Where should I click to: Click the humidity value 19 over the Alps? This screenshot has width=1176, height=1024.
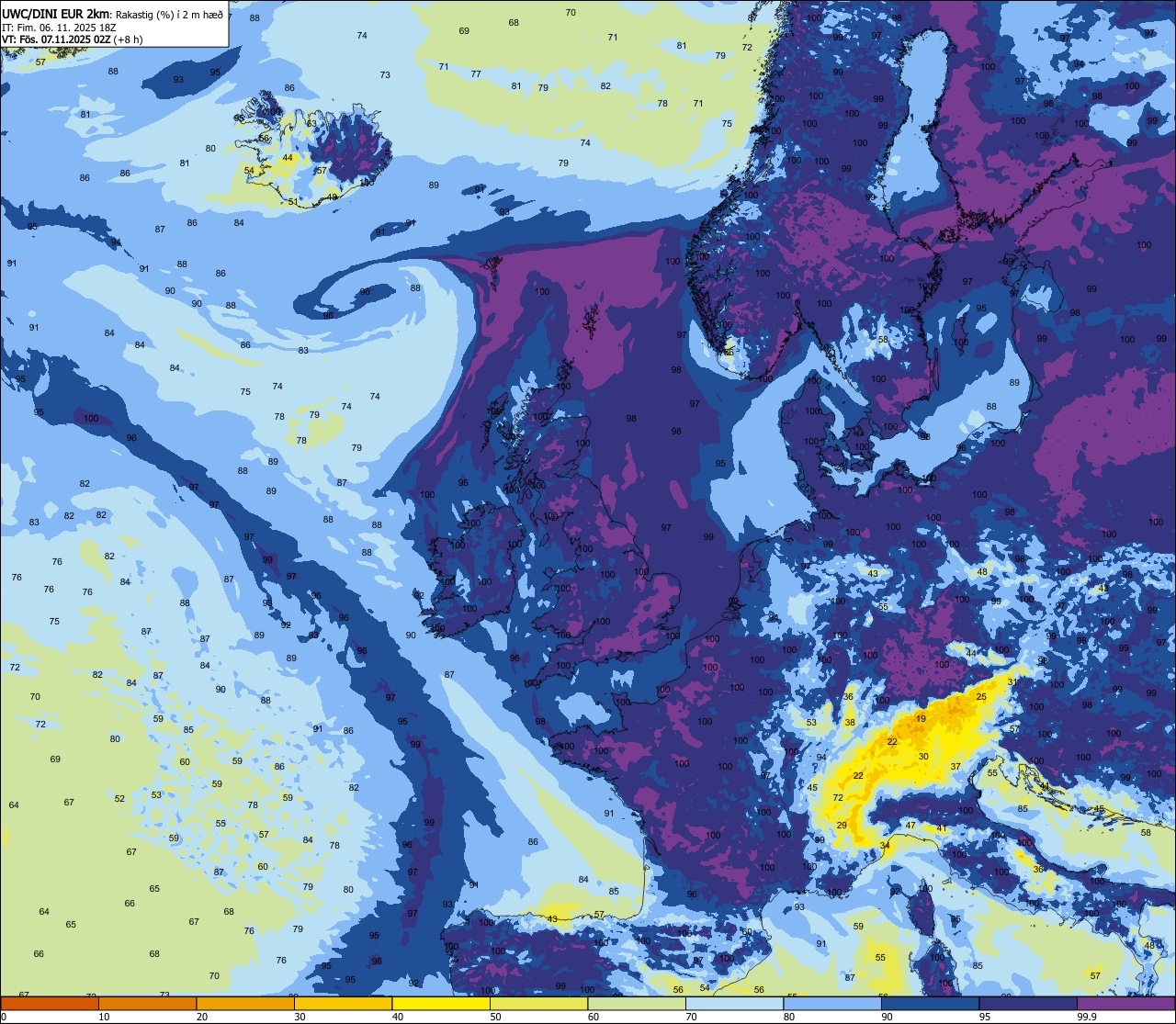(x=921, y=719)
